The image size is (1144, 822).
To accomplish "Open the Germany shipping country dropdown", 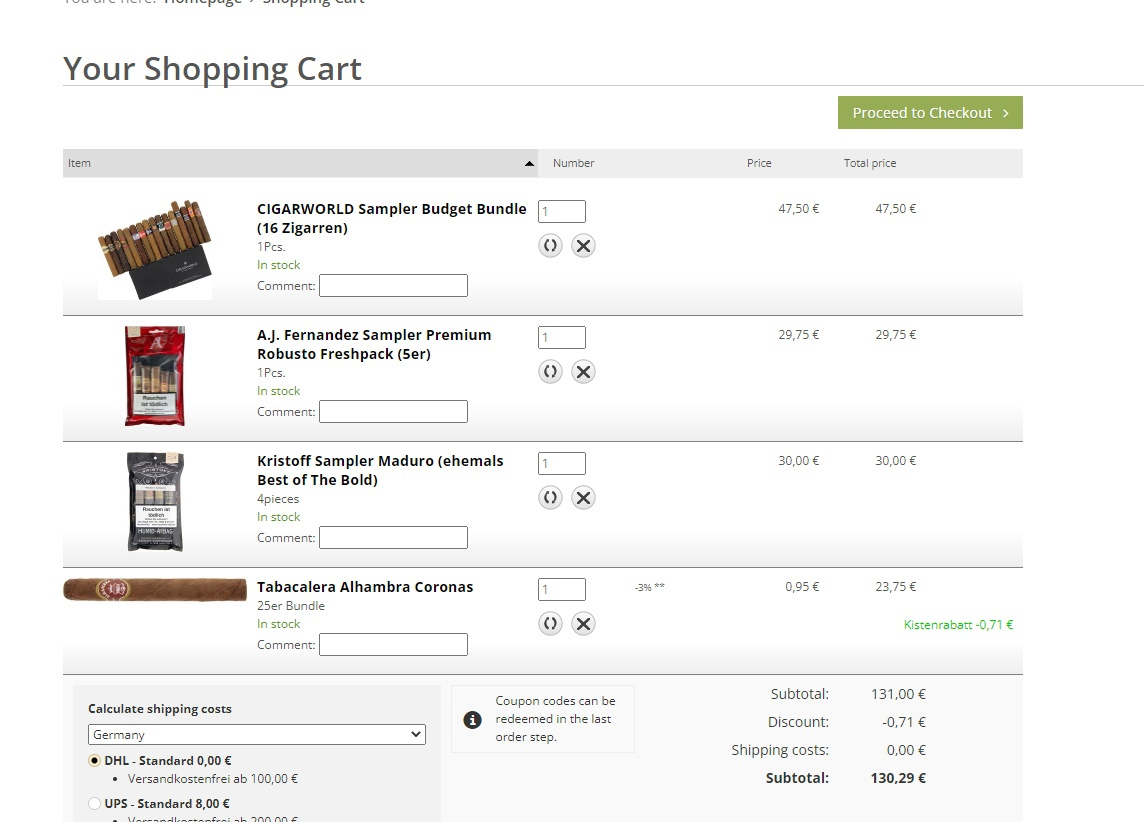I will click(257, 734).
